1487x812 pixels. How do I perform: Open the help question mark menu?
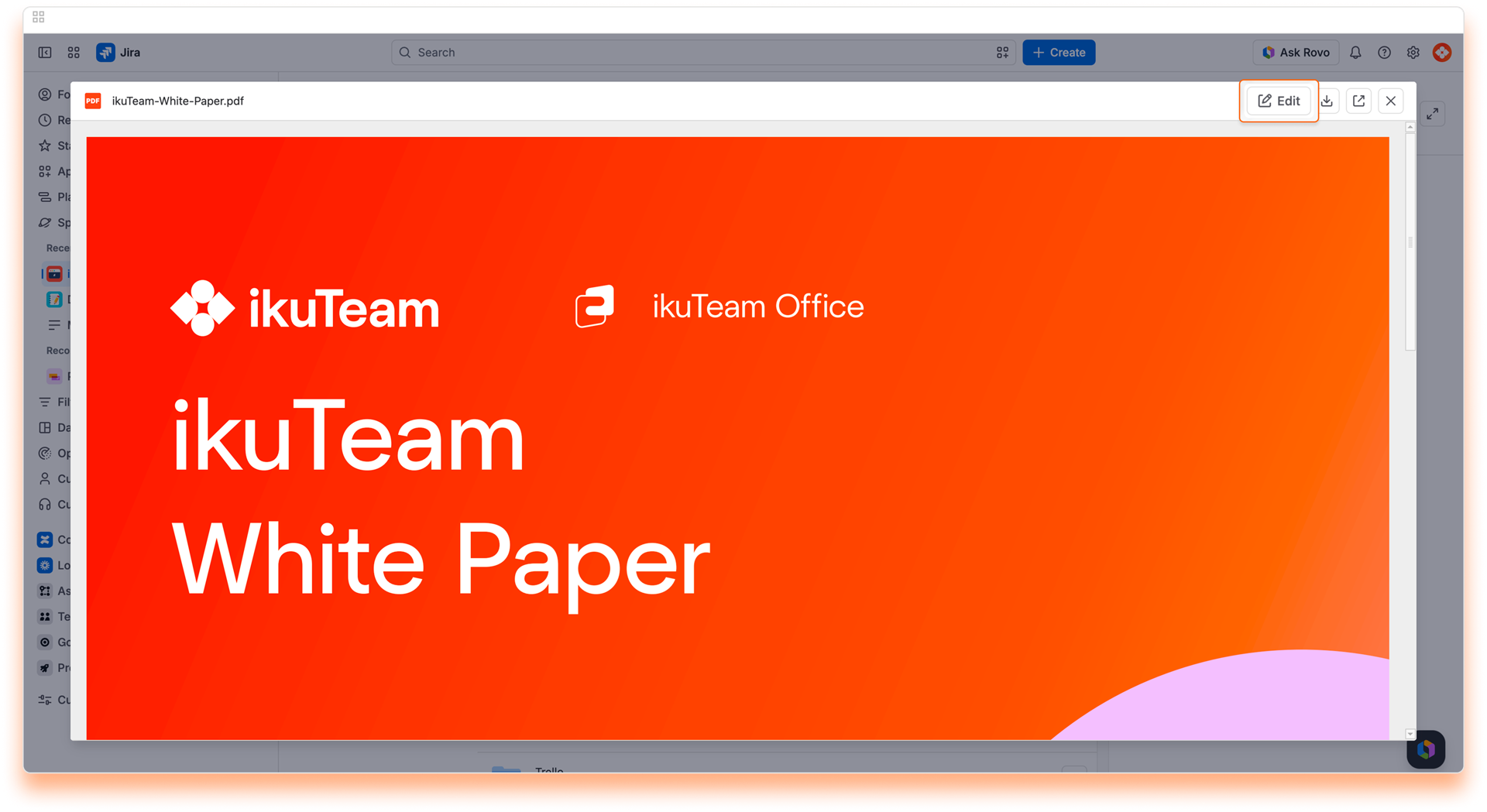tap(1384, 53)
